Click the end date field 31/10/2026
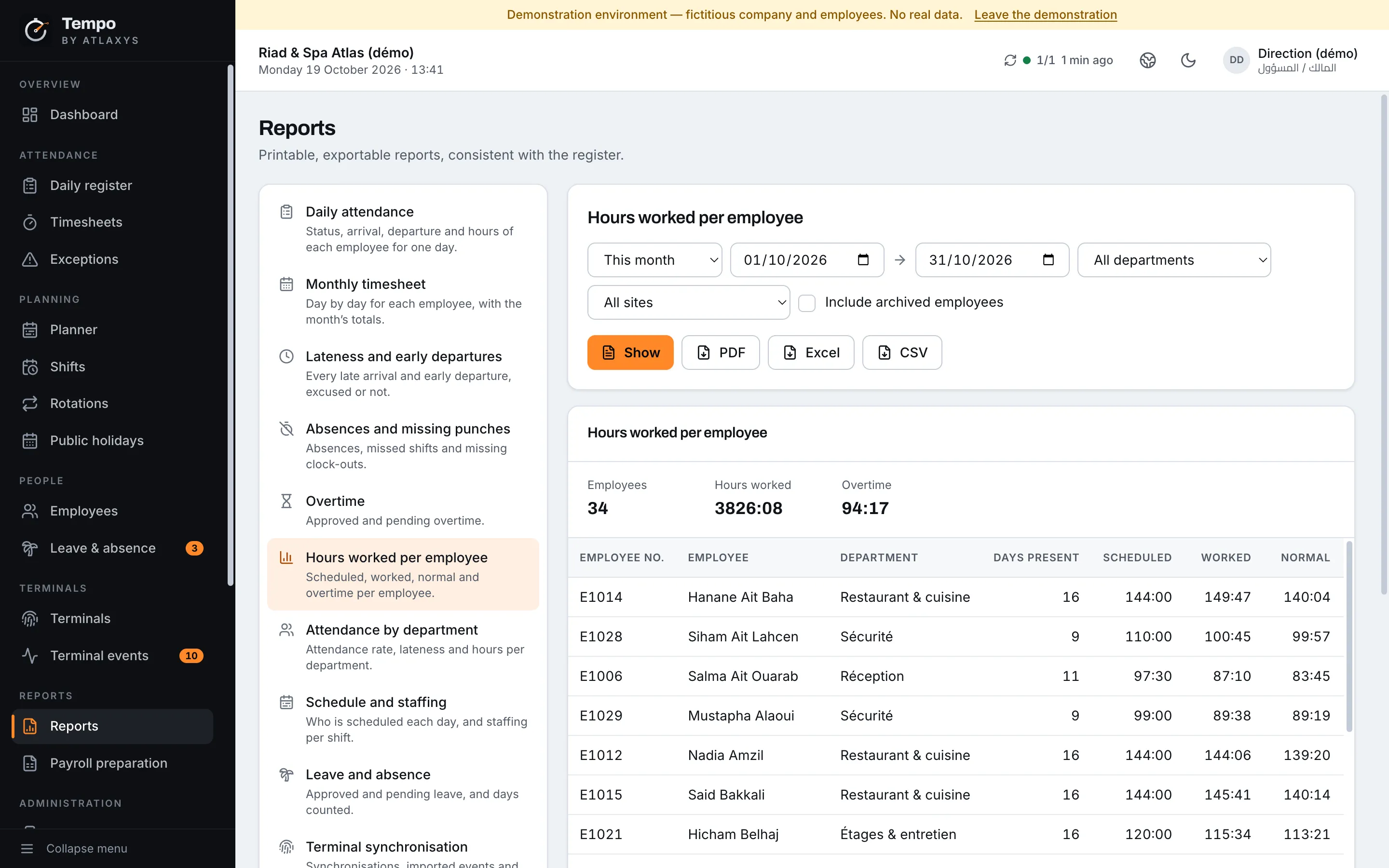Screen dimensions: 1389x868 [992, 260]
